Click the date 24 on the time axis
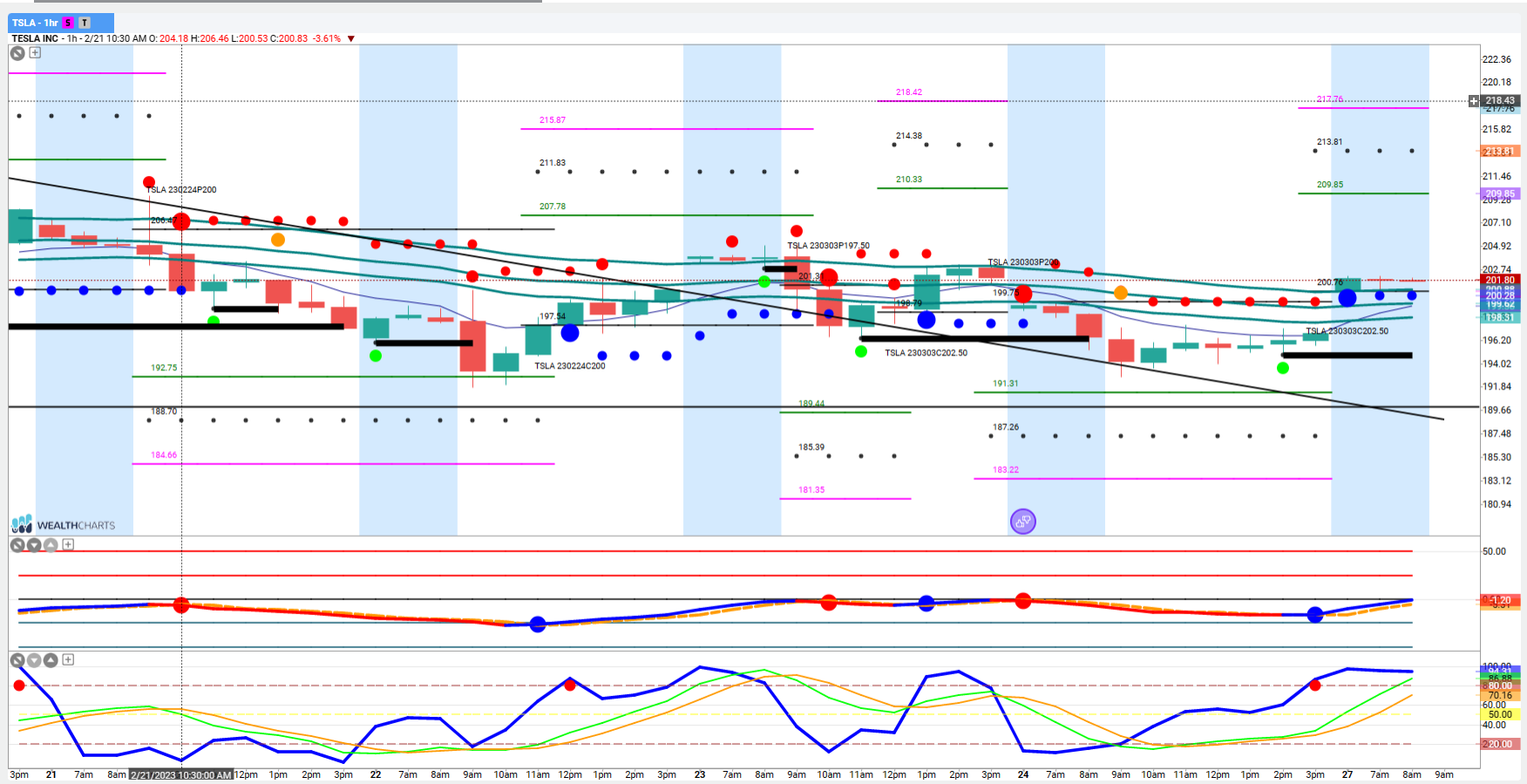Viewport: 1527px width, 784px height. [1023, 774]
